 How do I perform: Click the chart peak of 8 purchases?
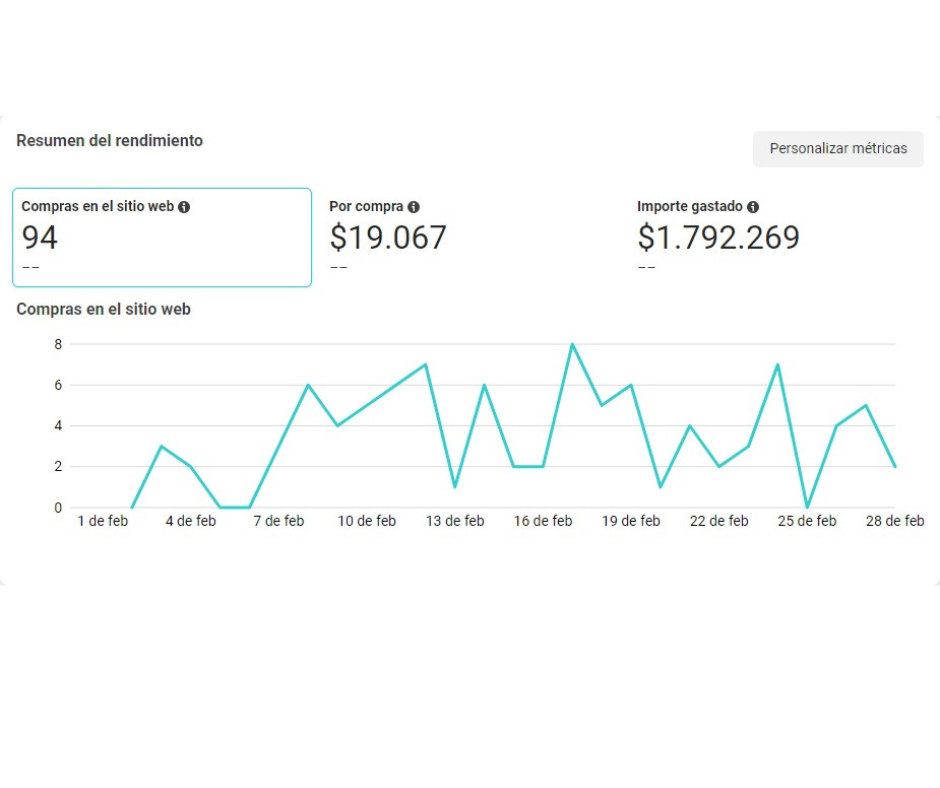pos(572,344)
